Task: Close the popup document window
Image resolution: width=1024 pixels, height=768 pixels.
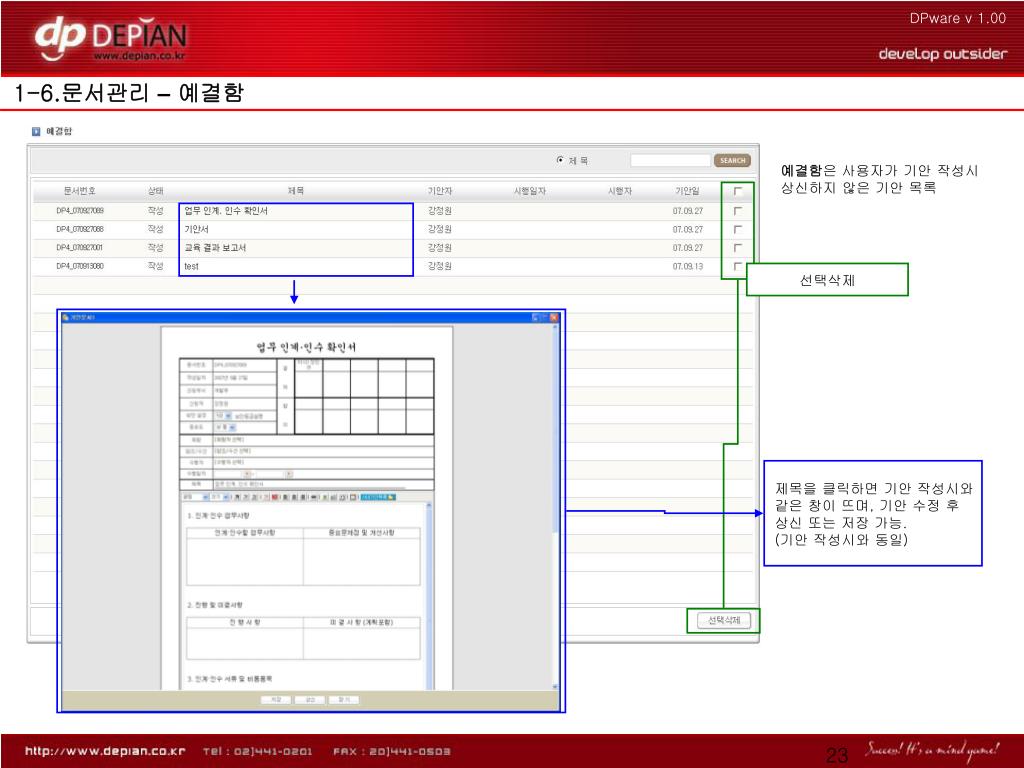Action: 552,318
